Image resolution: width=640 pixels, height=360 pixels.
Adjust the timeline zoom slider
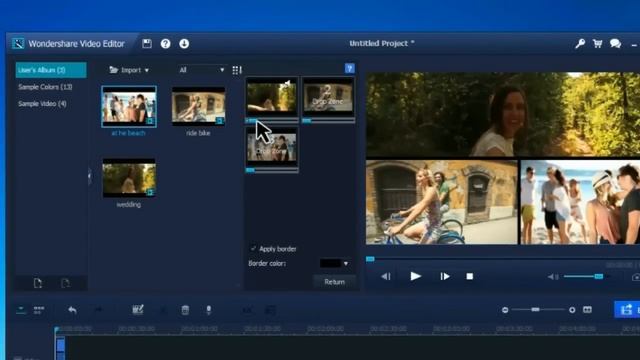coord(536,310)
